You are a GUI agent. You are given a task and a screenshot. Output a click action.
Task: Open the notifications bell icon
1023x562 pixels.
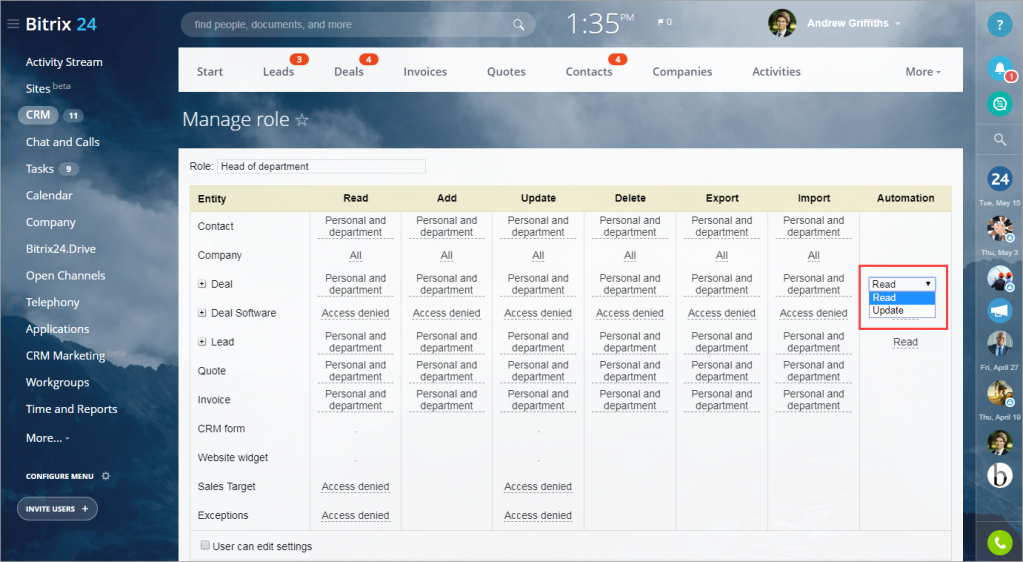(1000, 69)
